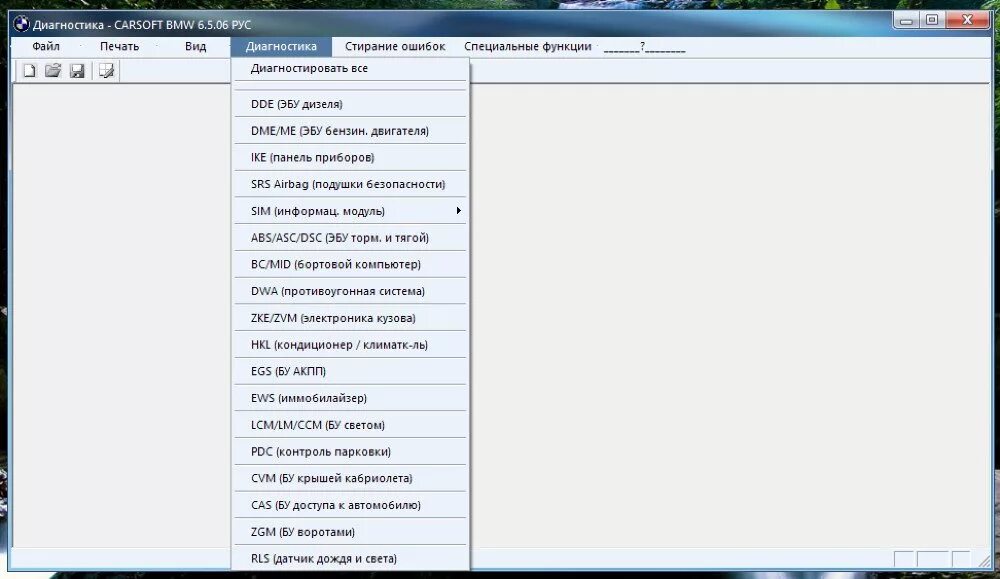Open the question mark help menu
The image size is (1000, 579).
(644, 47)
